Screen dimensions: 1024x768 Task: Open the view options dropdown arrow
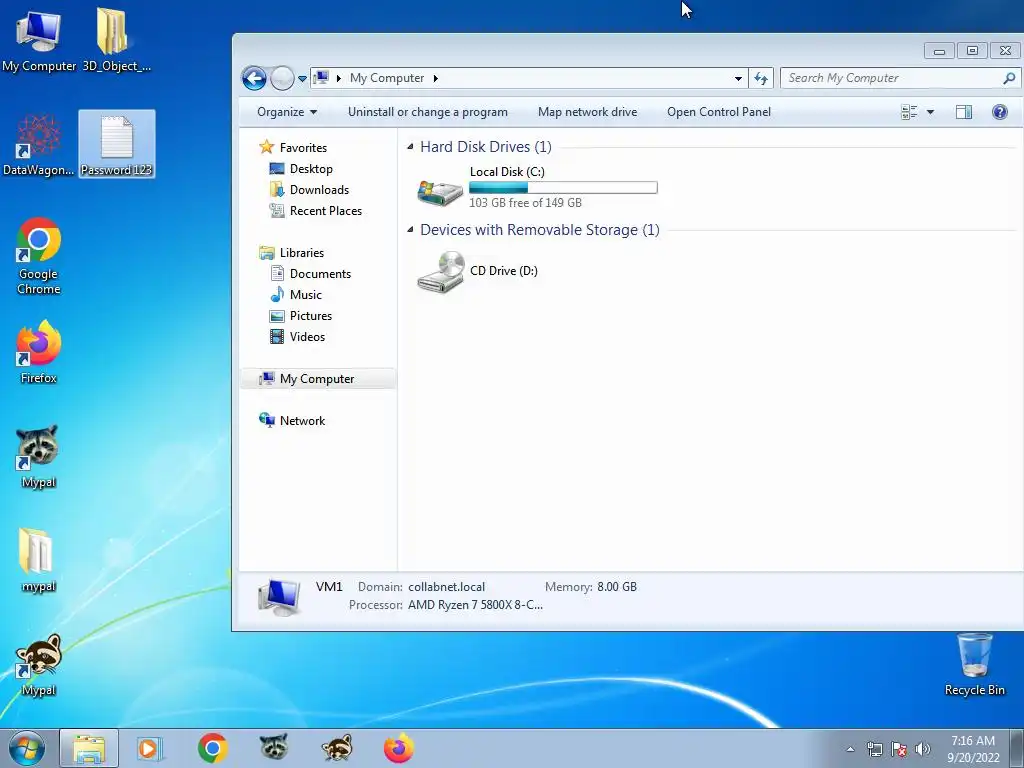[931, 112]
